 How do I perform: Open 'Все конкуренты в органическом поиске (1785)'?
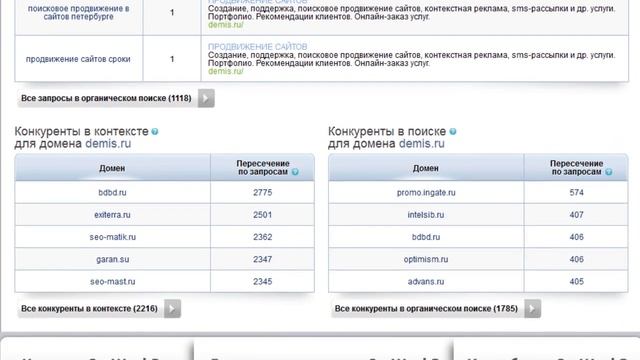click(426, 309)
